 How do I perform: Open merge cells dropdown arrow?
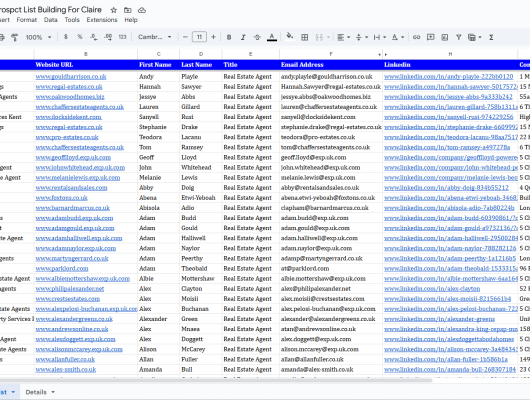coord(328,37)
